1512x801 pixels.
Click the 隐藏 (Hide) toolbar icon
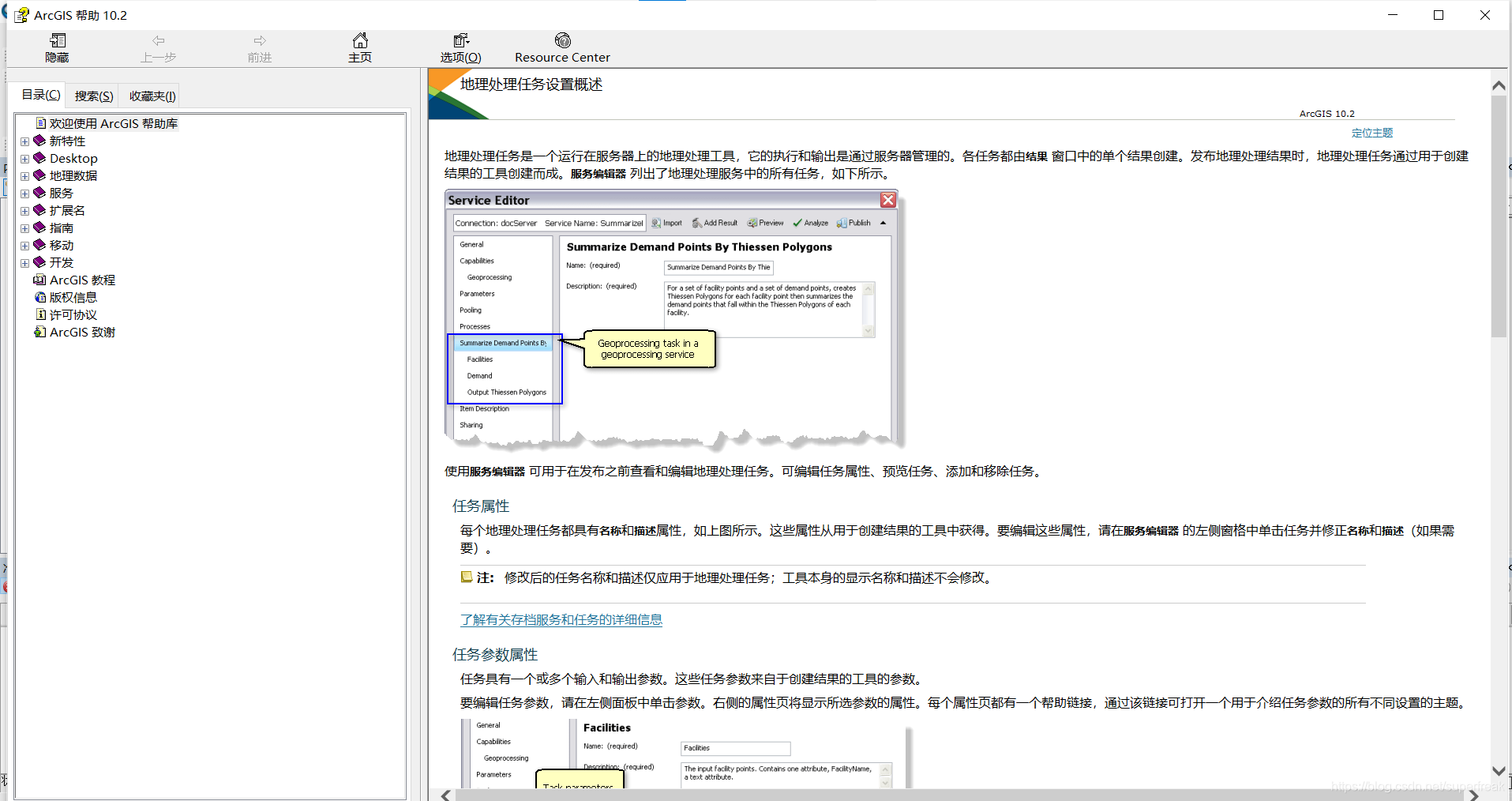coord(57,40)
